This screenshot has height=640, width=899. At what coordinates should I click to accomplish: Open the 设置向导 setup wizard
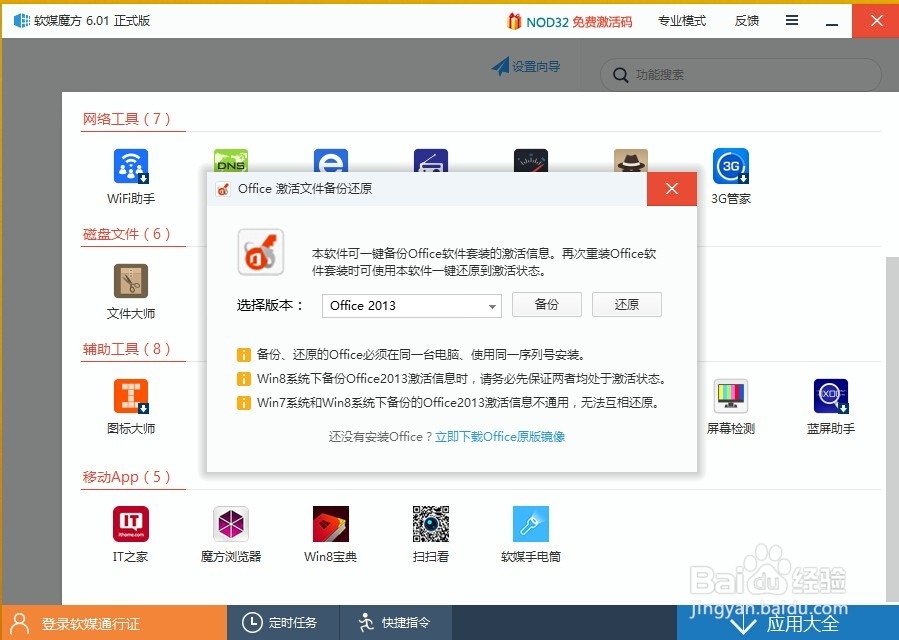526,67
